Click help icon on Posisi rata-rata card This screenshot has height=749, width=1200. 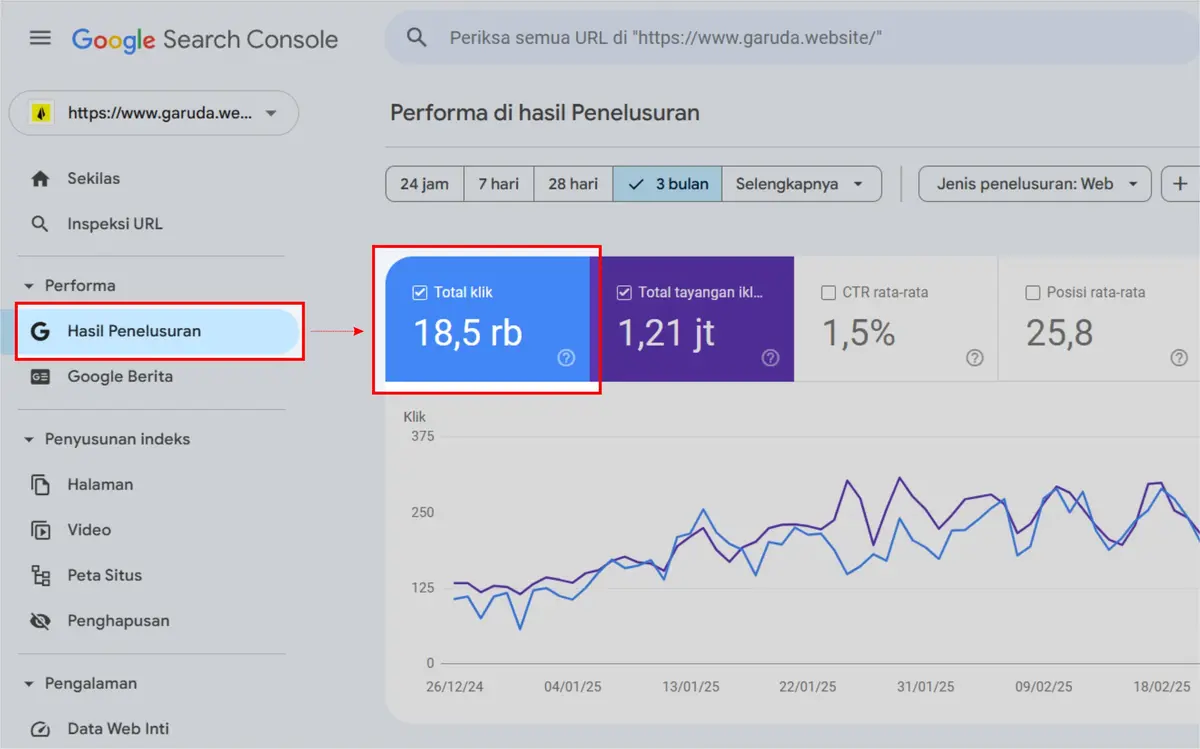click(x=1179, y=358)
